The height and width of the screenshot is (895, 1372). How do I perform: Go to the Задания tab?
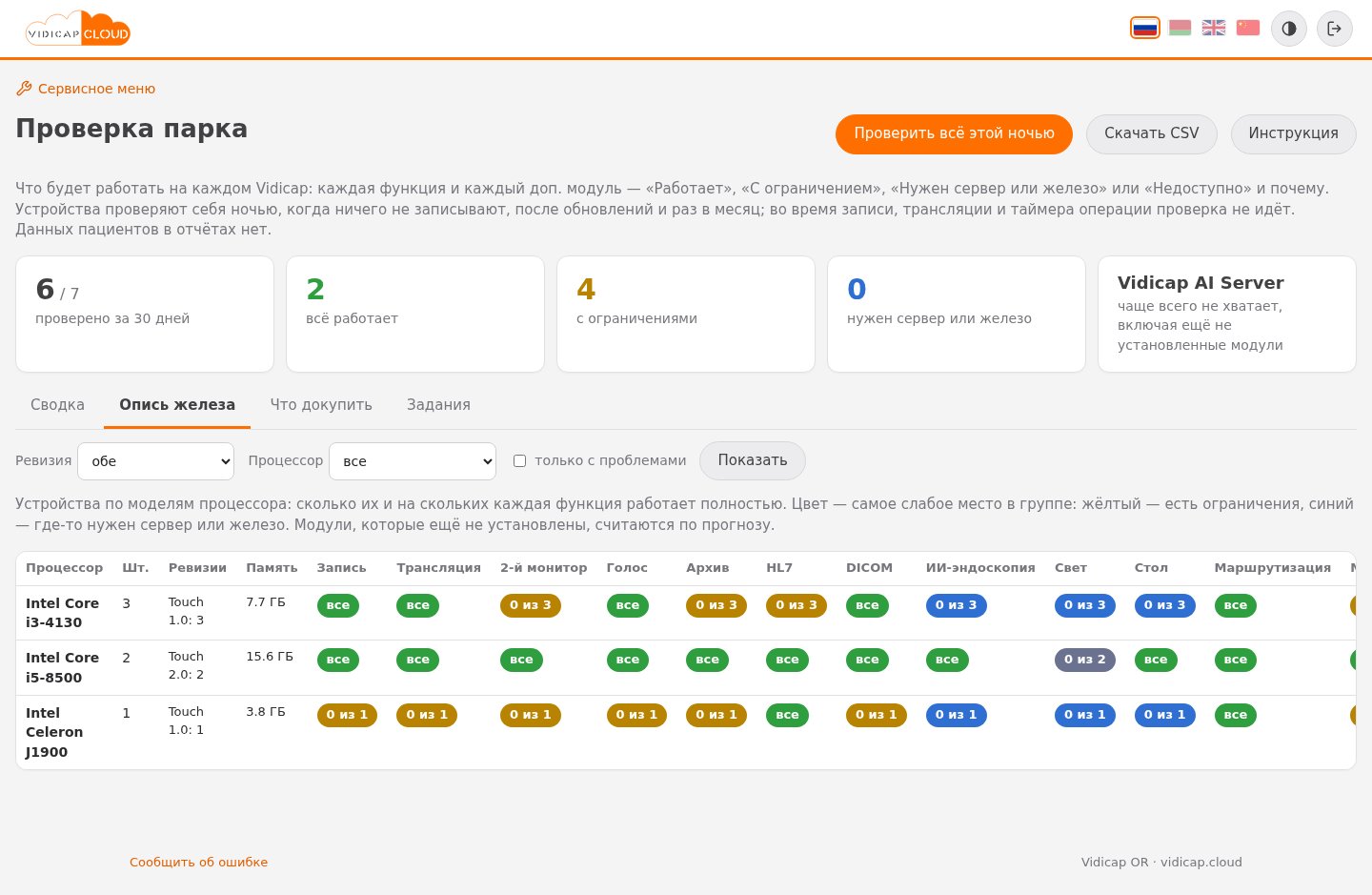(438, 405)
